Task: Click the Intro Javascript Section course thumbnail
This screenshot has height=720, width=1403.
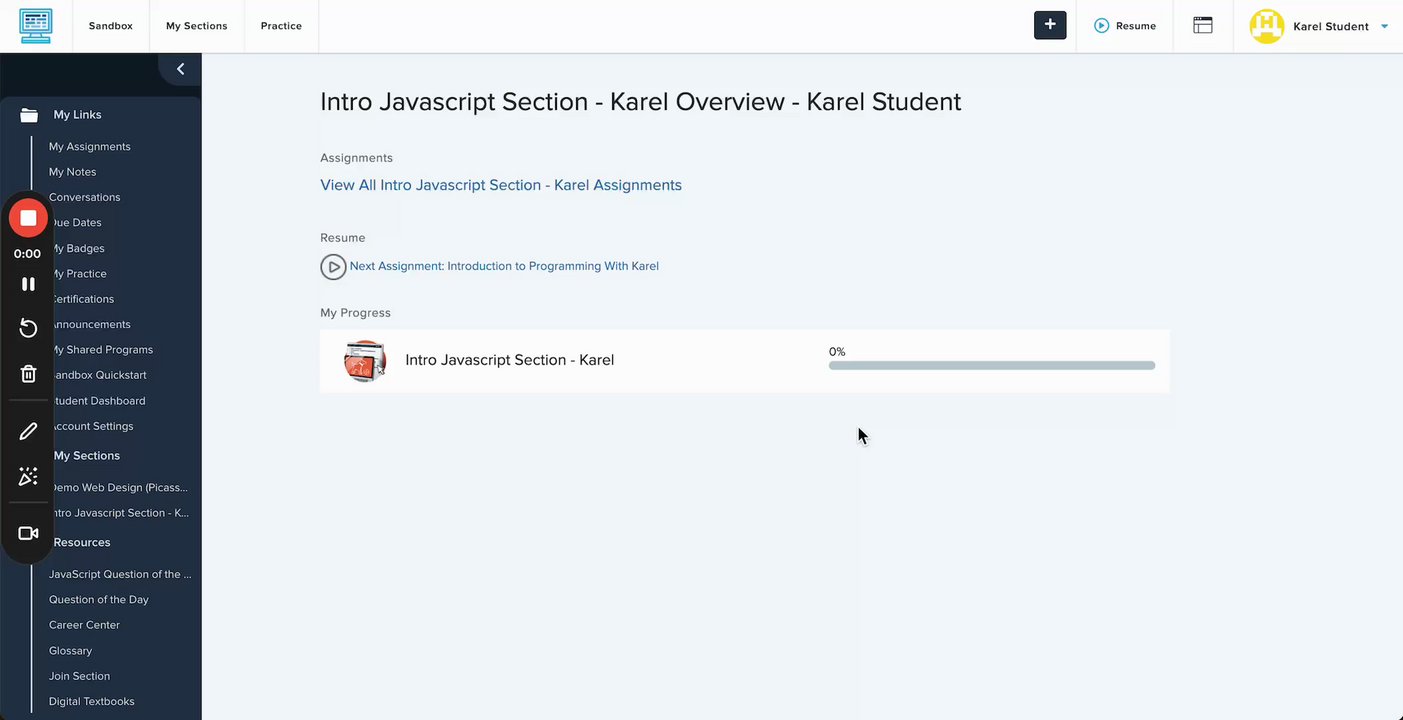Action: tap(365, 361)
